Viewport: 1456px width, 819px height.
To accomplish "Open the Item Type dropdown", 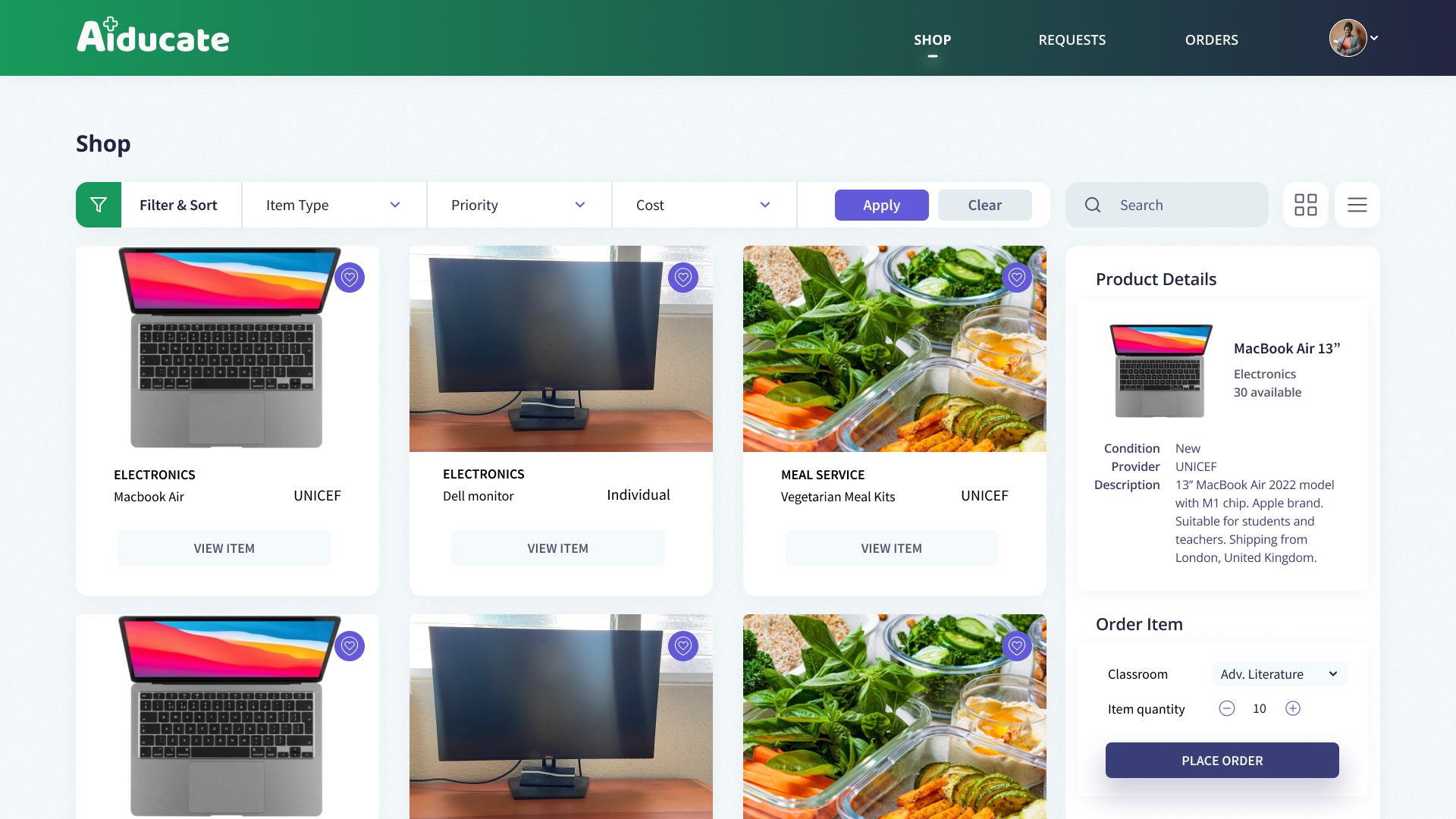I will tap(334, 205).
